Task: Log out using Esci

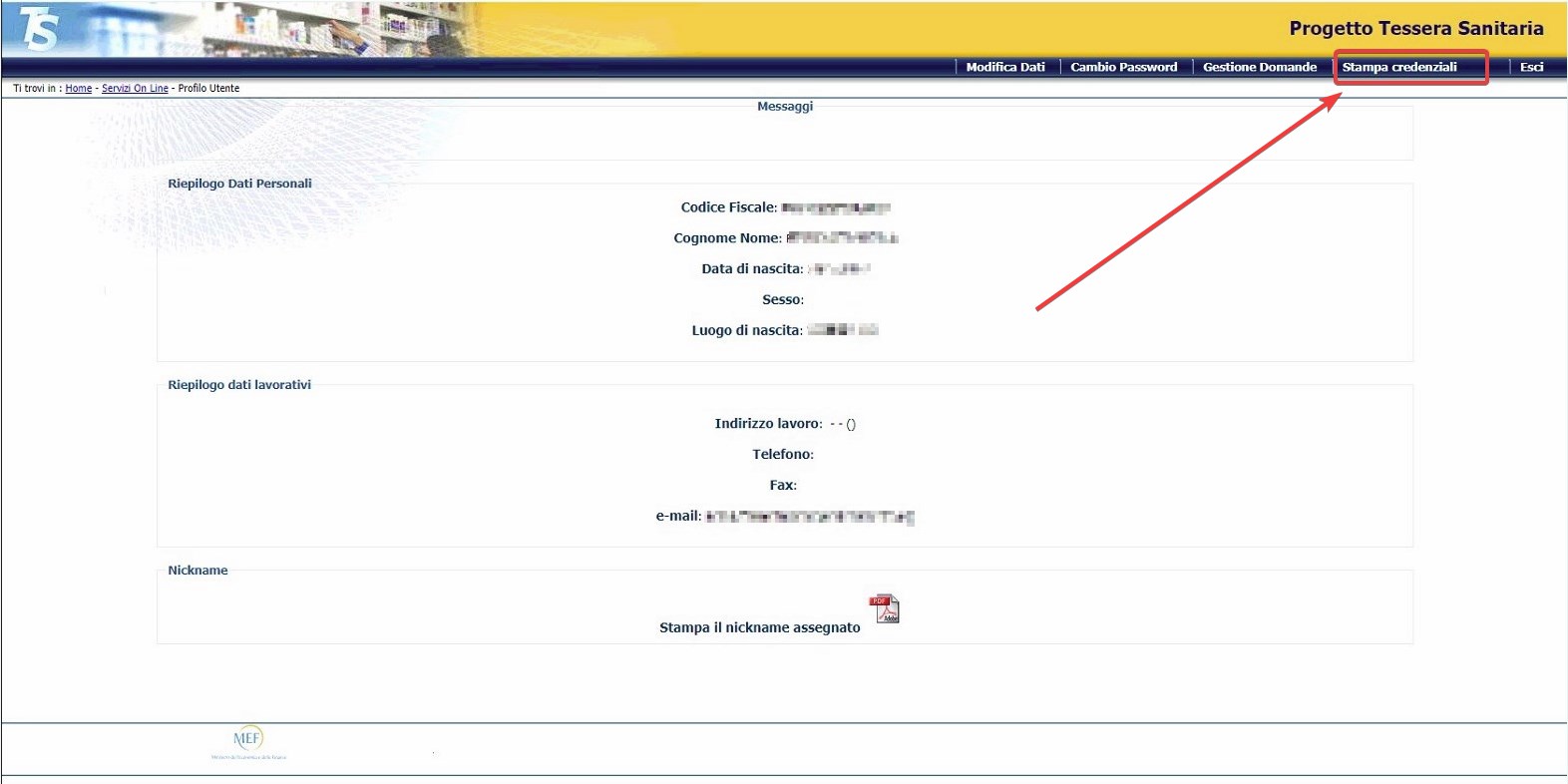Action: pyautogui.click(x=1531, y=67)
